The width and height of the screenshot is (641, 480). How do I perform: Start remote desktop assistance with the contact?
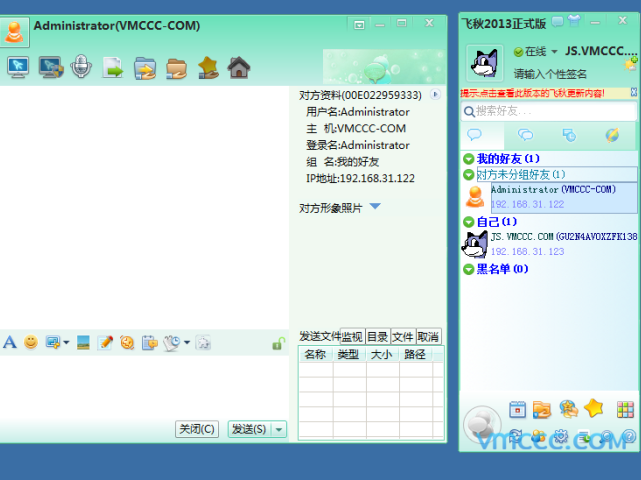click(18, 67)
